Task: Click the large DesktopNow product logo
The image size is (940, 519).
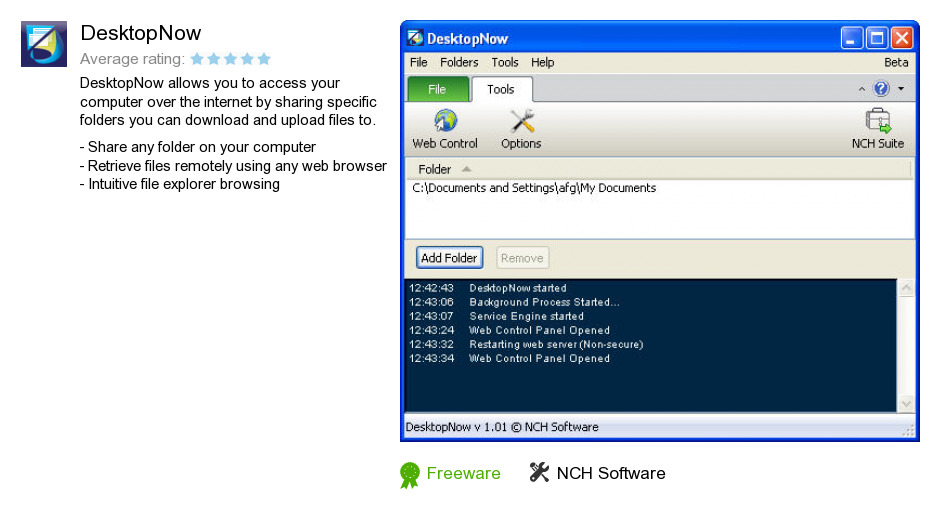Action: [44, 44]
